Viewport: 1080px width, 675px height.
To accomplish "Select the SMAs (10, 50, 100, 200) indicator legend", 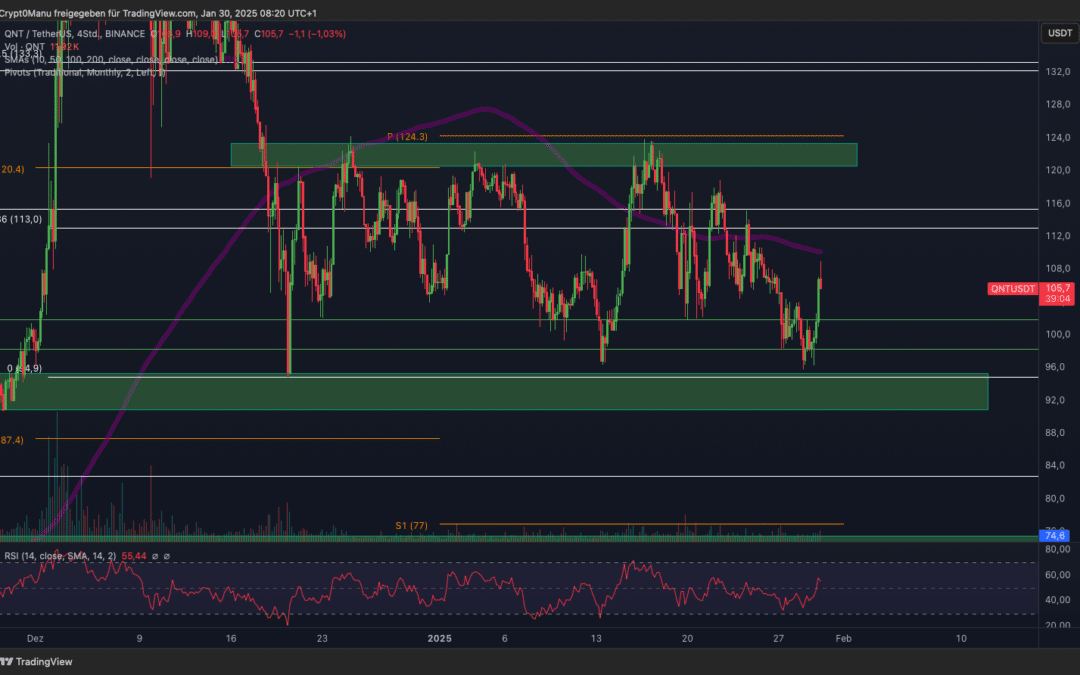I will (110, 60).
